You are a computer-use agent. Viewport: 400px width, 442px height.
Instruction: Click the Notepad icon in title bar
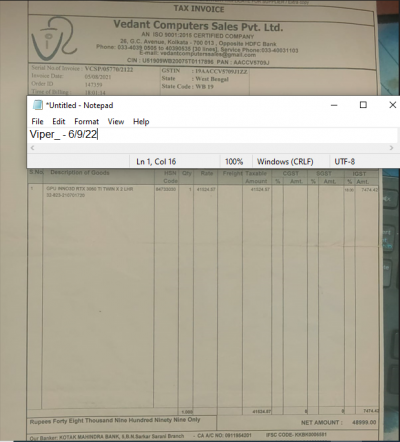(38, 105)
